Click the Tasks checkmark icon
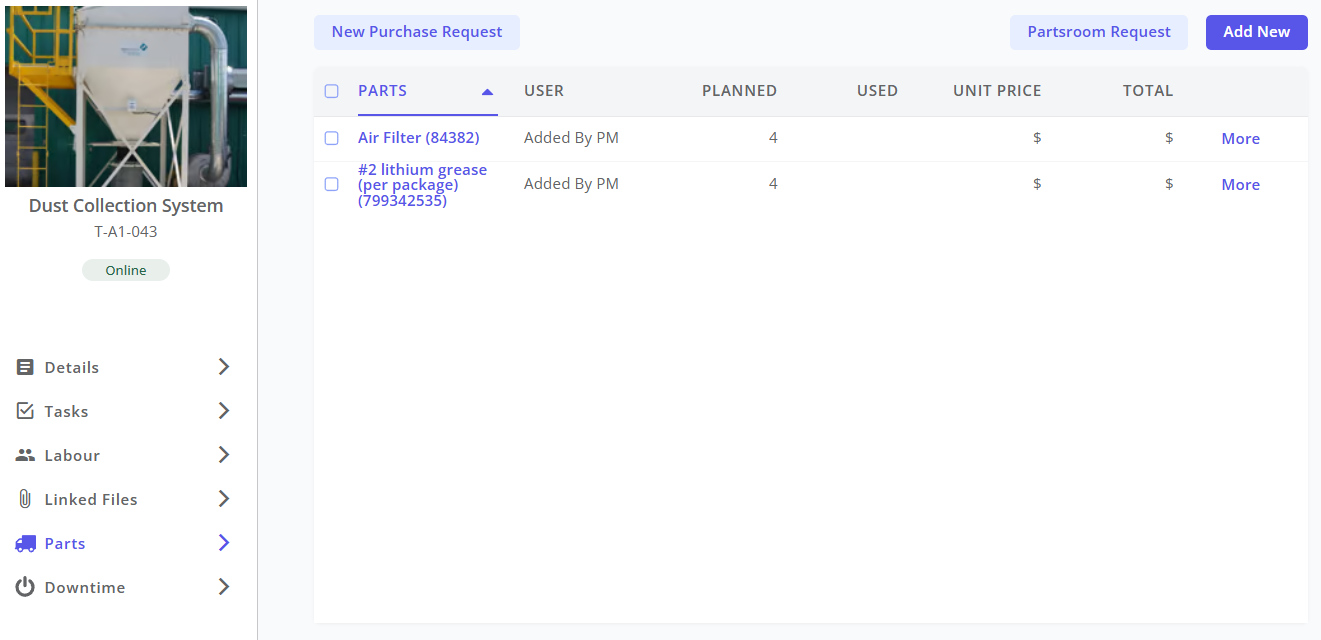The image size is (1321, 640). (x=25, y=411)
